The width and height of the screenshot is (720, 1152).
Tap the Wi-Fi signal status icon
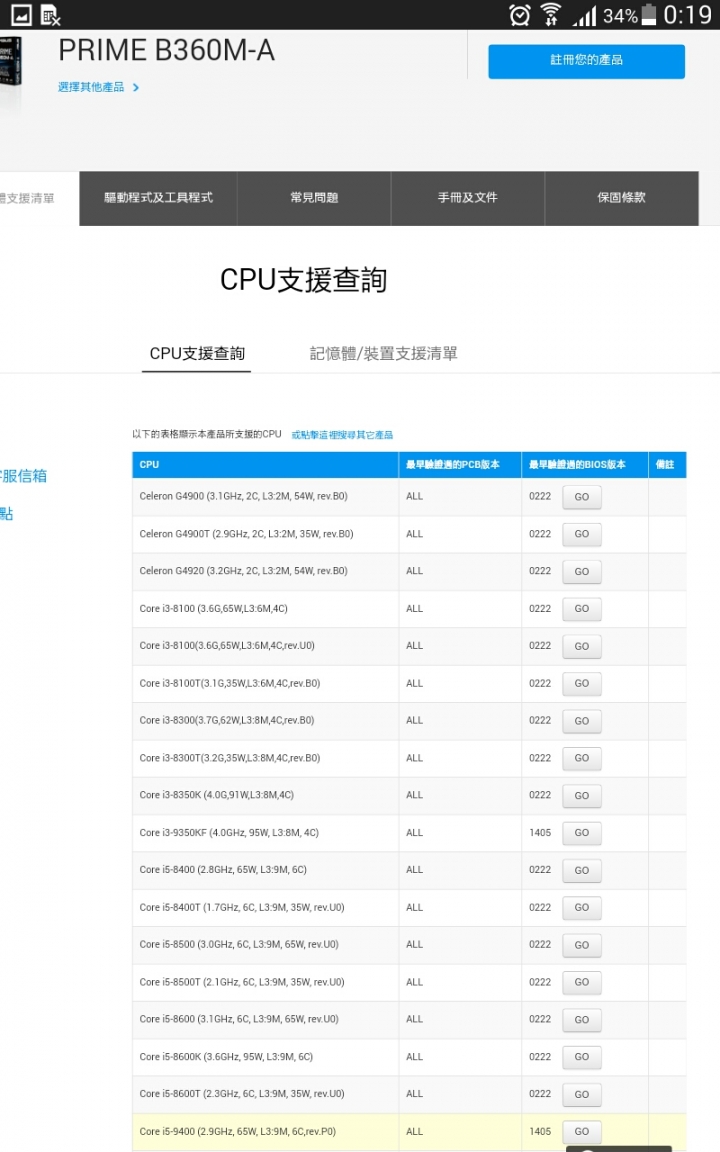click(x=551, y=15)
